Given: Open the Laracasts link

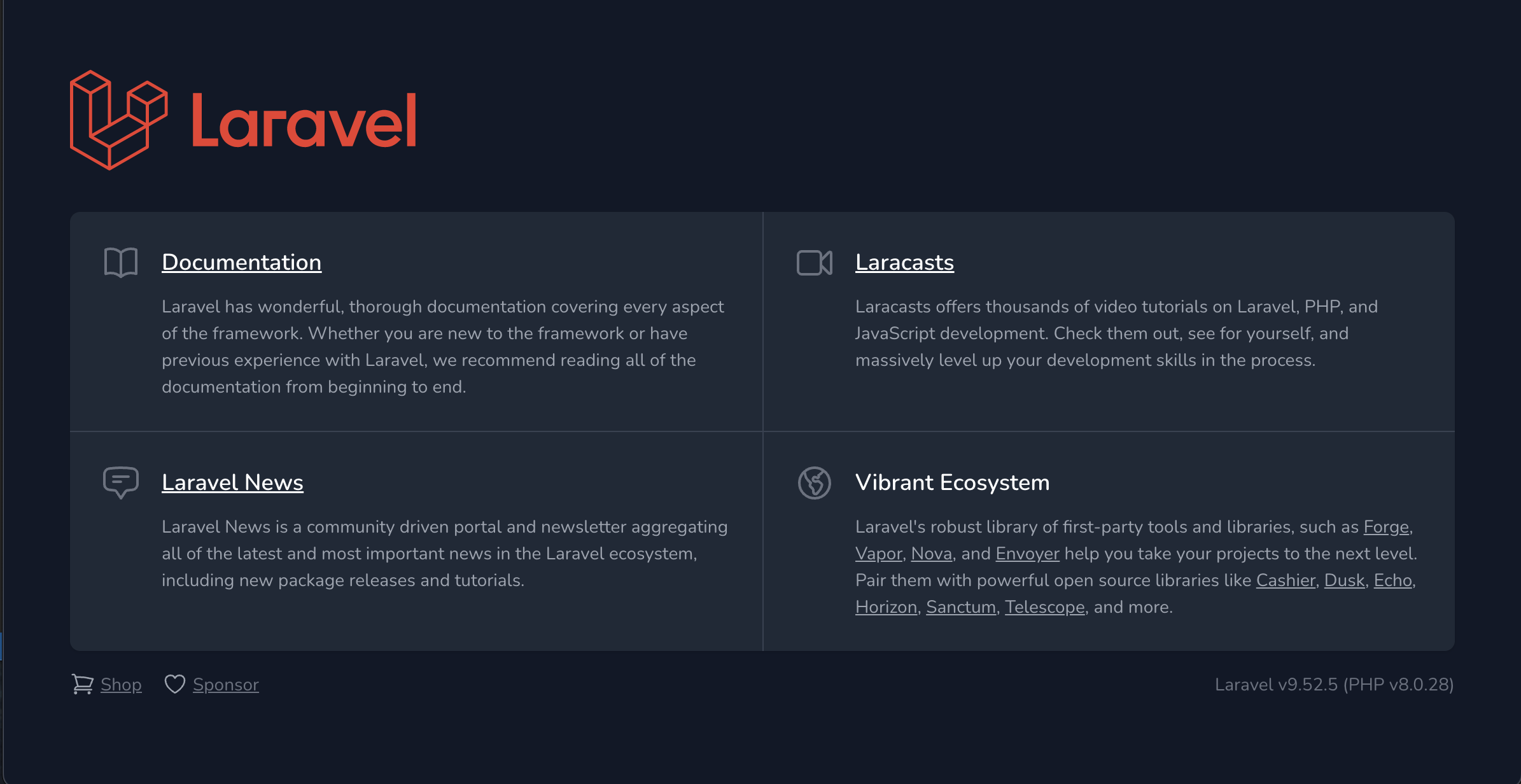Looking at the screenshot, I should point(904,262).
